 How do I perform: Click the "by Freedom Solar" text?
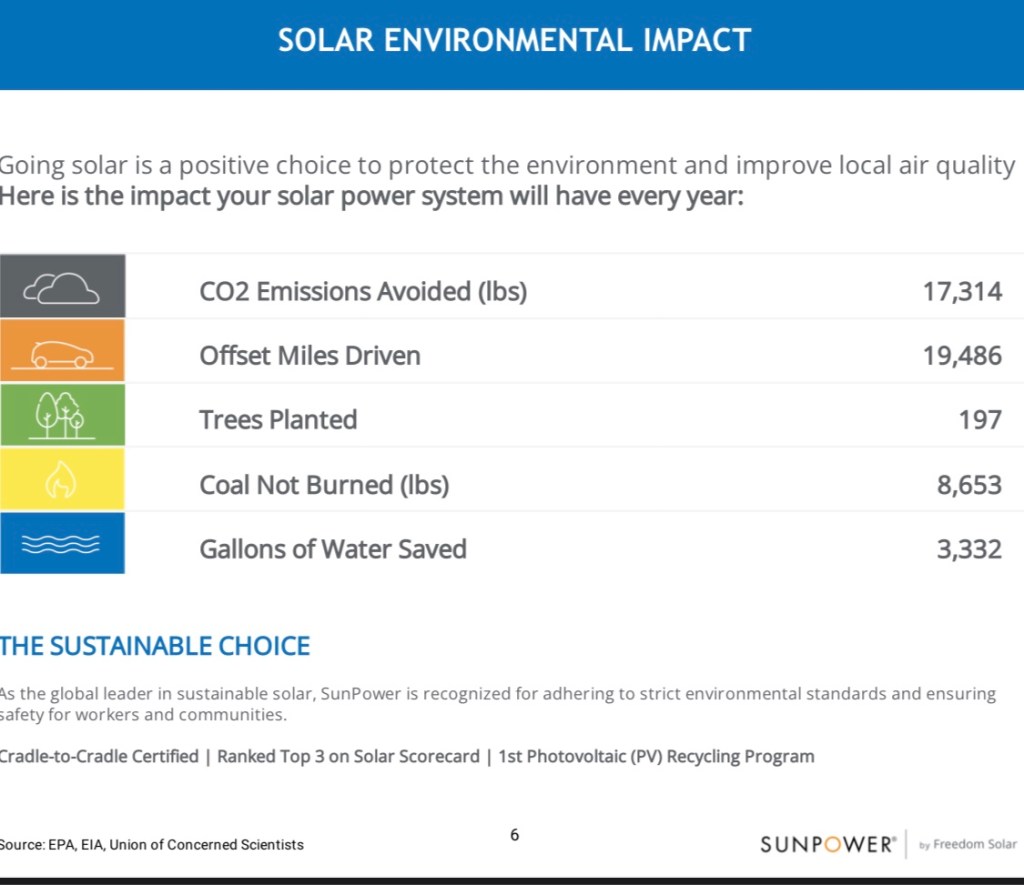pos(967,844)
